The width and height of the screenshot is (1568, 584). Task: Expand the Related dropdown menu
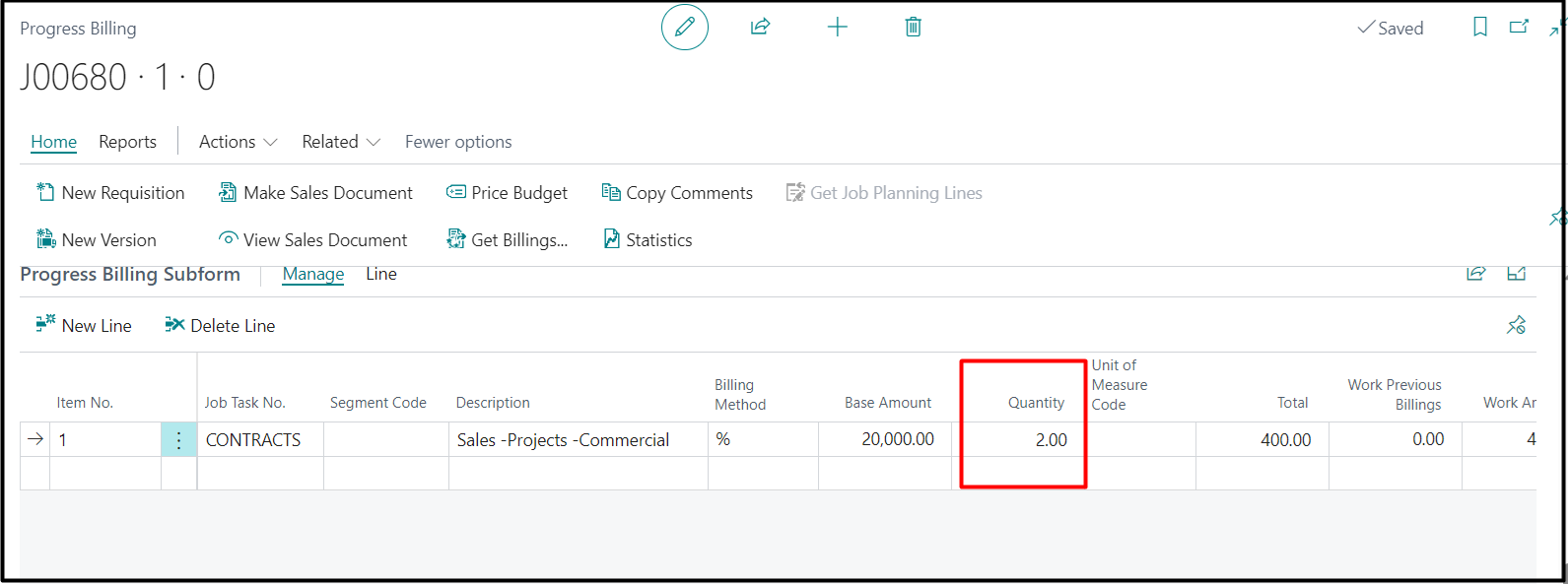pyautogui.click(x=340, y=142)
